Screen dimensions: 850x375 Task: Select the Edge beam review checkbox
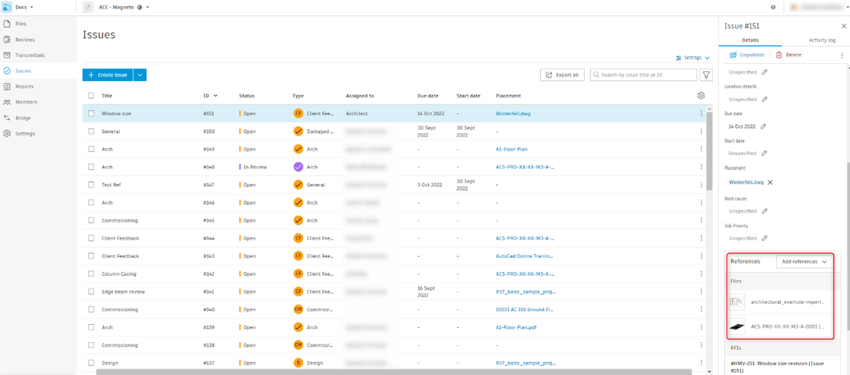click(x=91, y=292)
